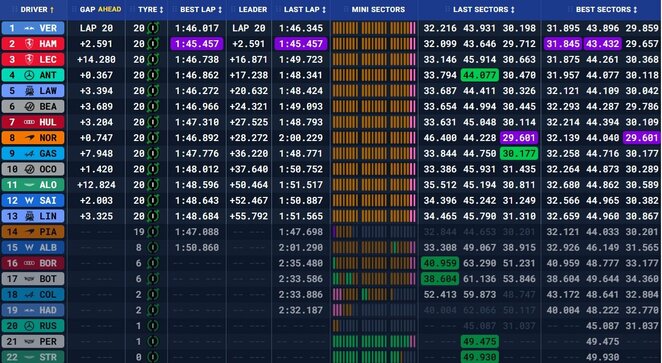Click the 2:00.229 last lap time for NOR

(x=301, y=138)
